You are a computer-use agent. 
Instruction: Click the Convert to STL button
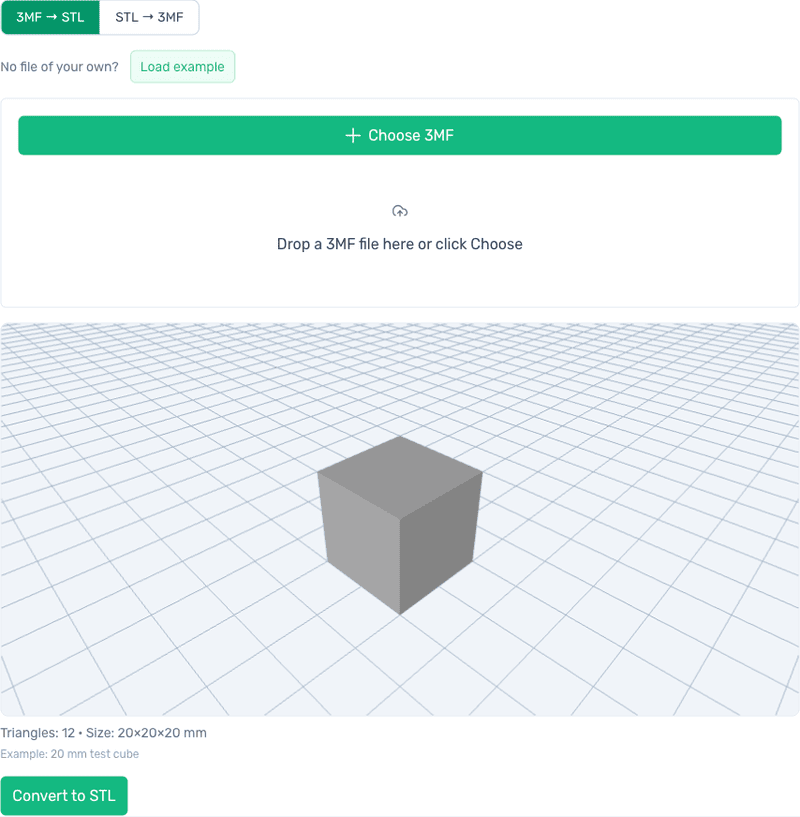64,796
